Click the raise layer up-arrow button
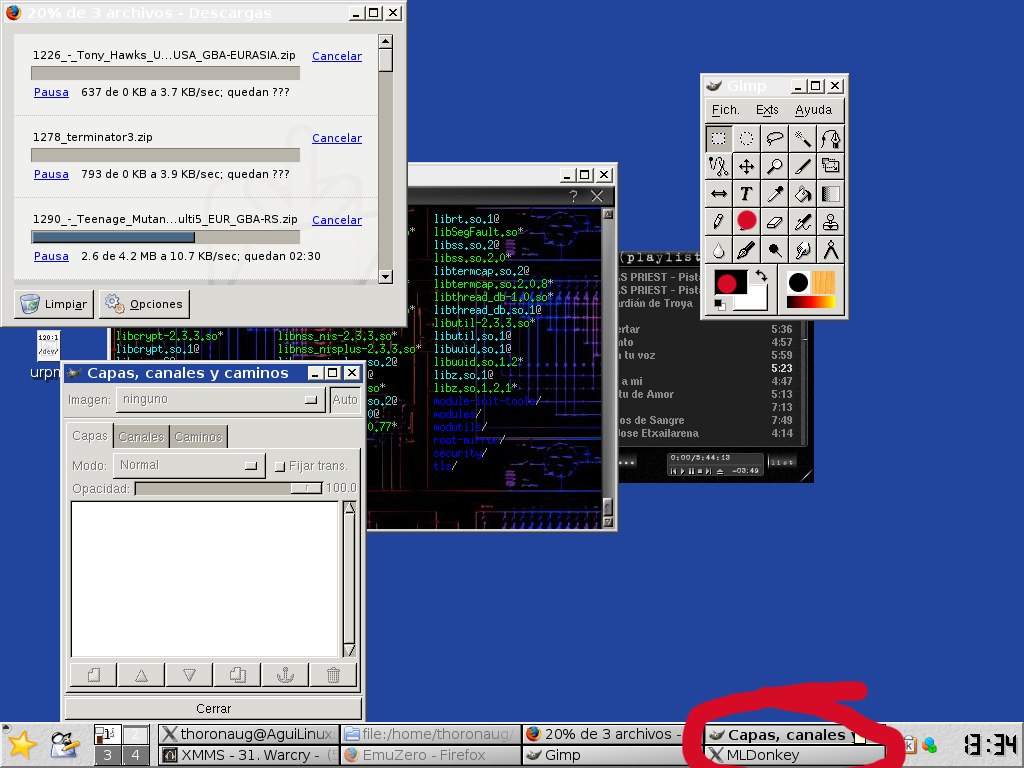Viewport: 1024px width, 768px height. click(x=141, y=675)
